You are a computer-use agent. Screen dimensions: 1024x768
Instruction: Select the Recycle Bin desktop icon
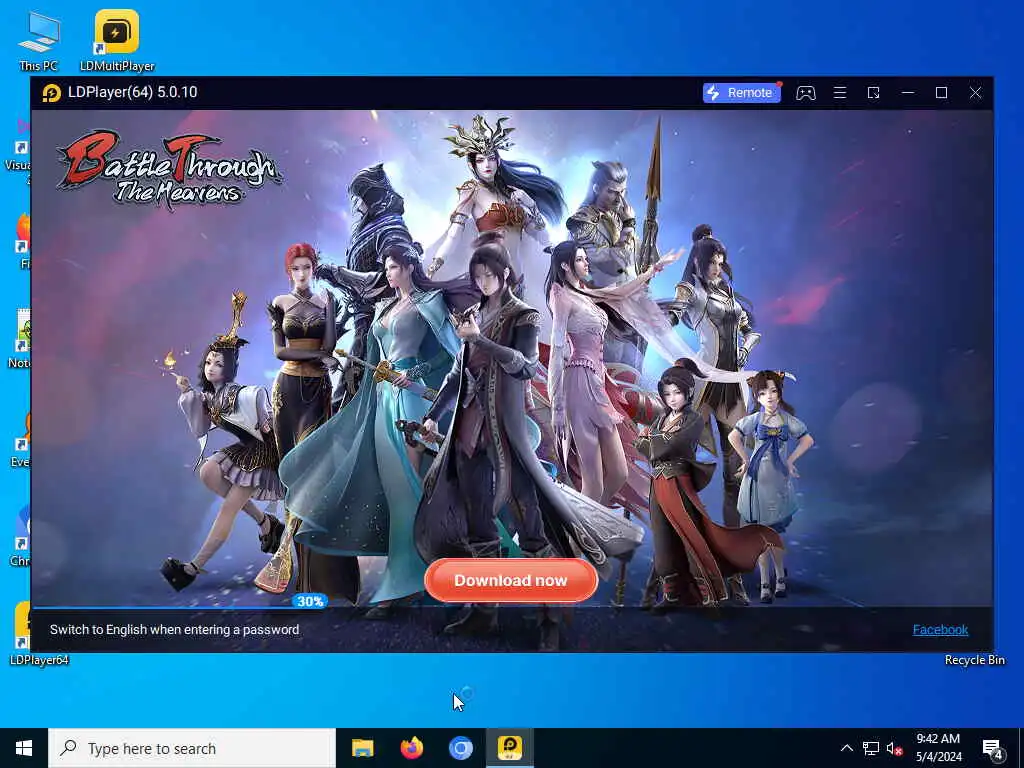tap(974, 660)
